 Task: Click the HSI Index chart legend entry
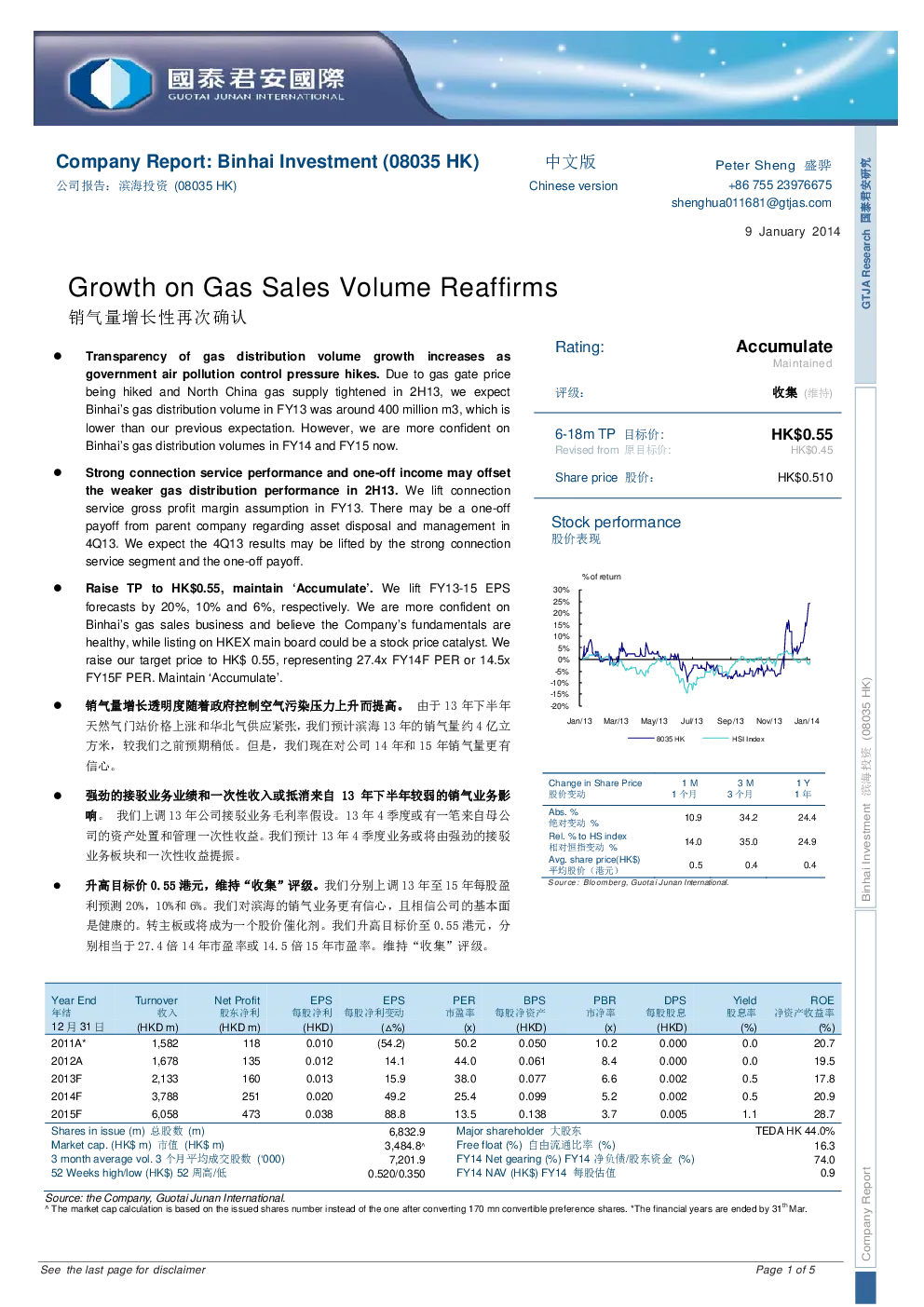tap(734, 739)
